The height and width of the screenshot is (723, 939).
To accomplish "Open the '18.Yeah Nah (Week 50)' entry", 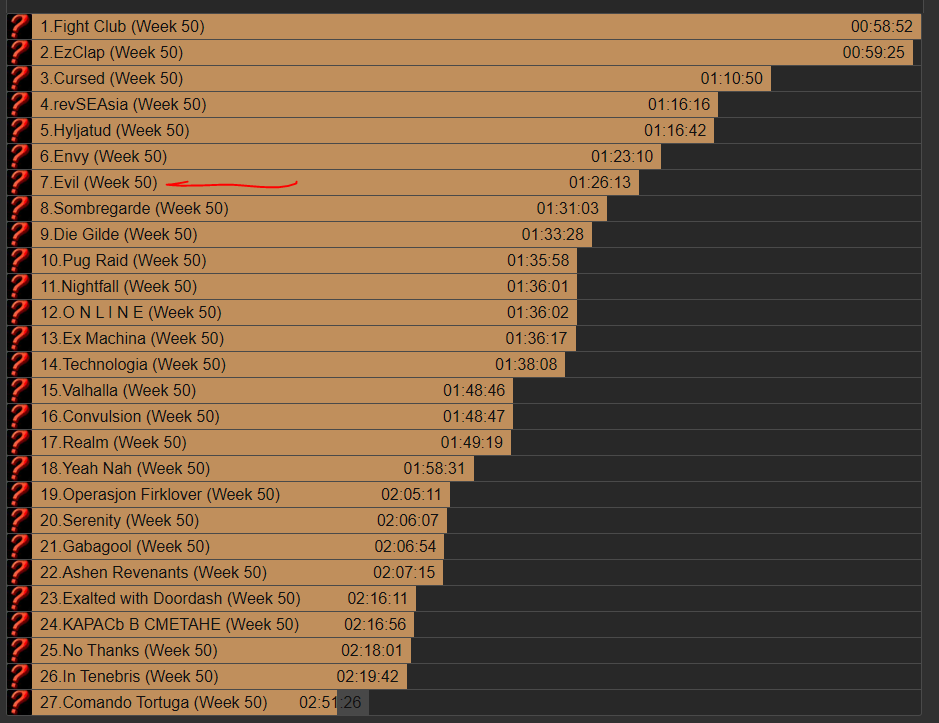I will (x=125, y=468).
